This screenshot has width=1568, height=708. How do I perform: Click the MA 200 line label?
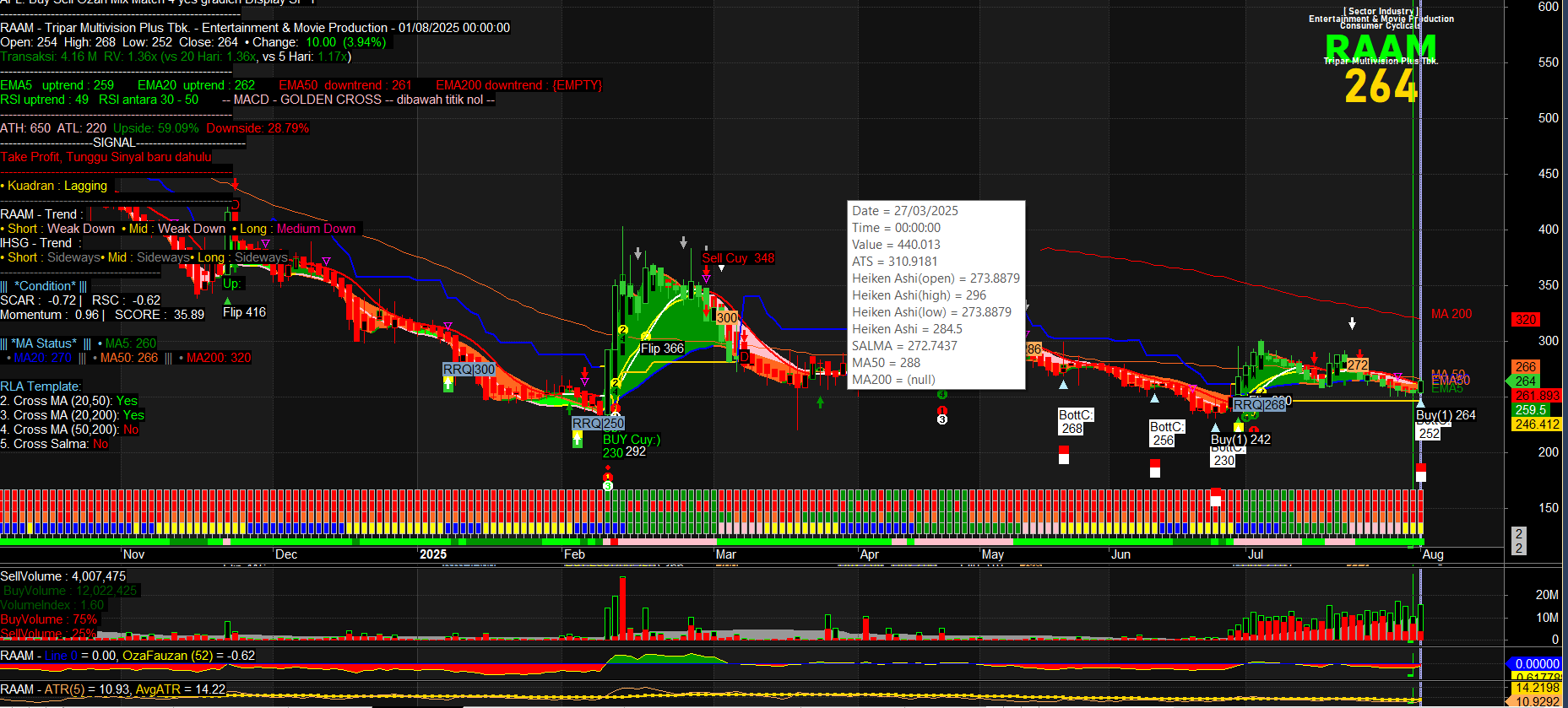[x=1451, y=314]
